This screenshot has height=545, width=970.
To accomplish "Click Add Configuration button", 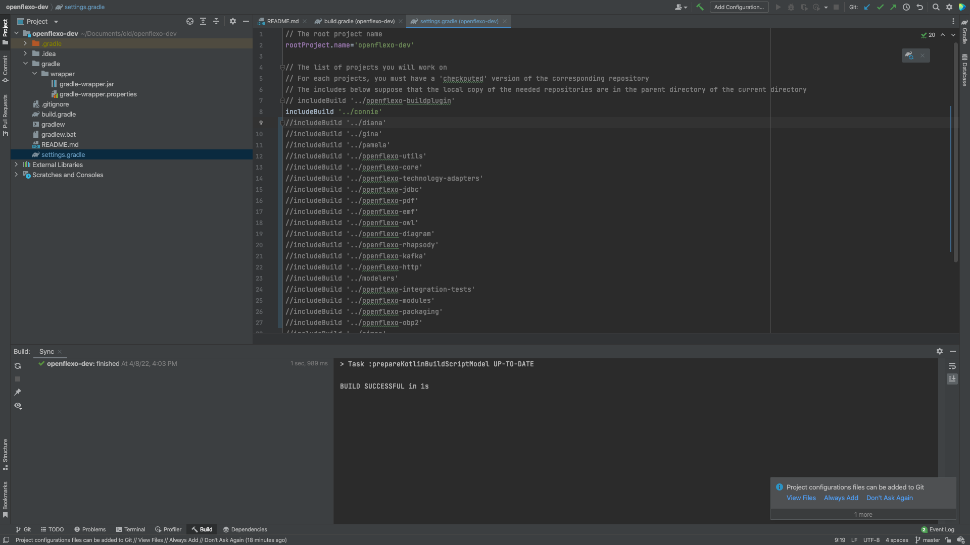I will point(739,7).
